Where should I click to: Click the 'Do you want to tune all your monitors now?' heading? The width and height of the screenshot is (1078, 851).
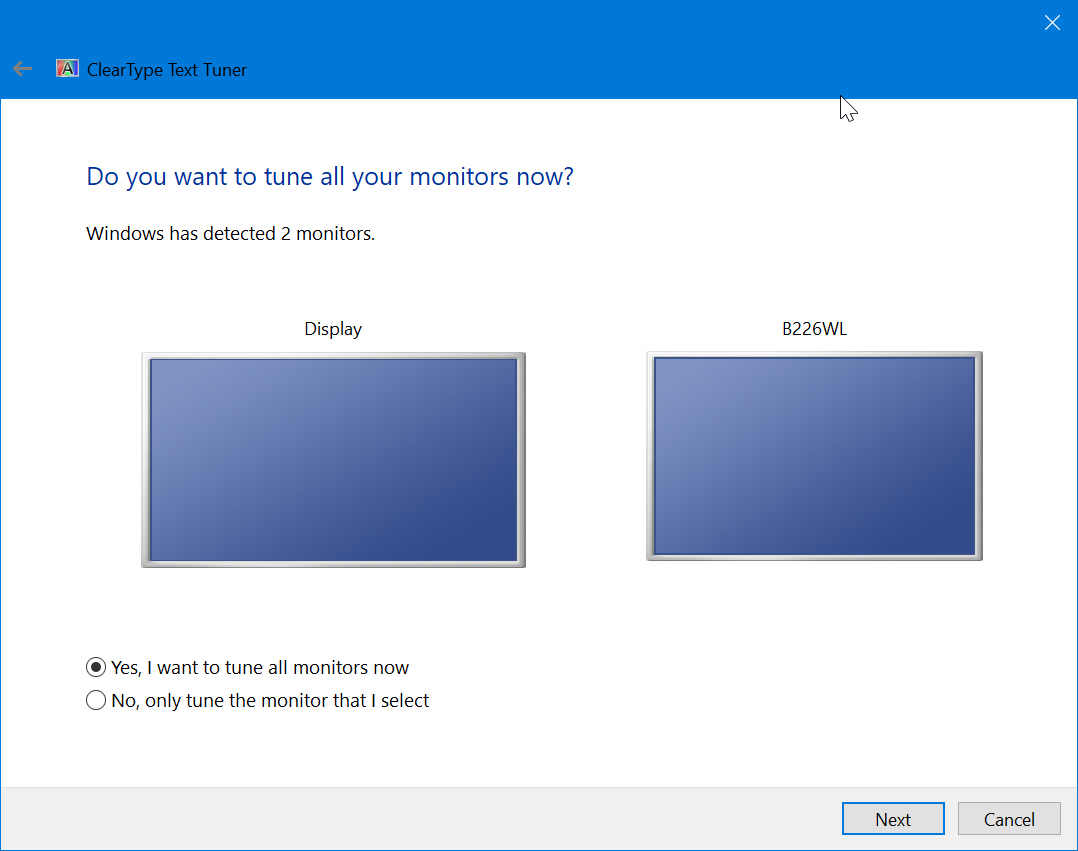coord(330,177)
